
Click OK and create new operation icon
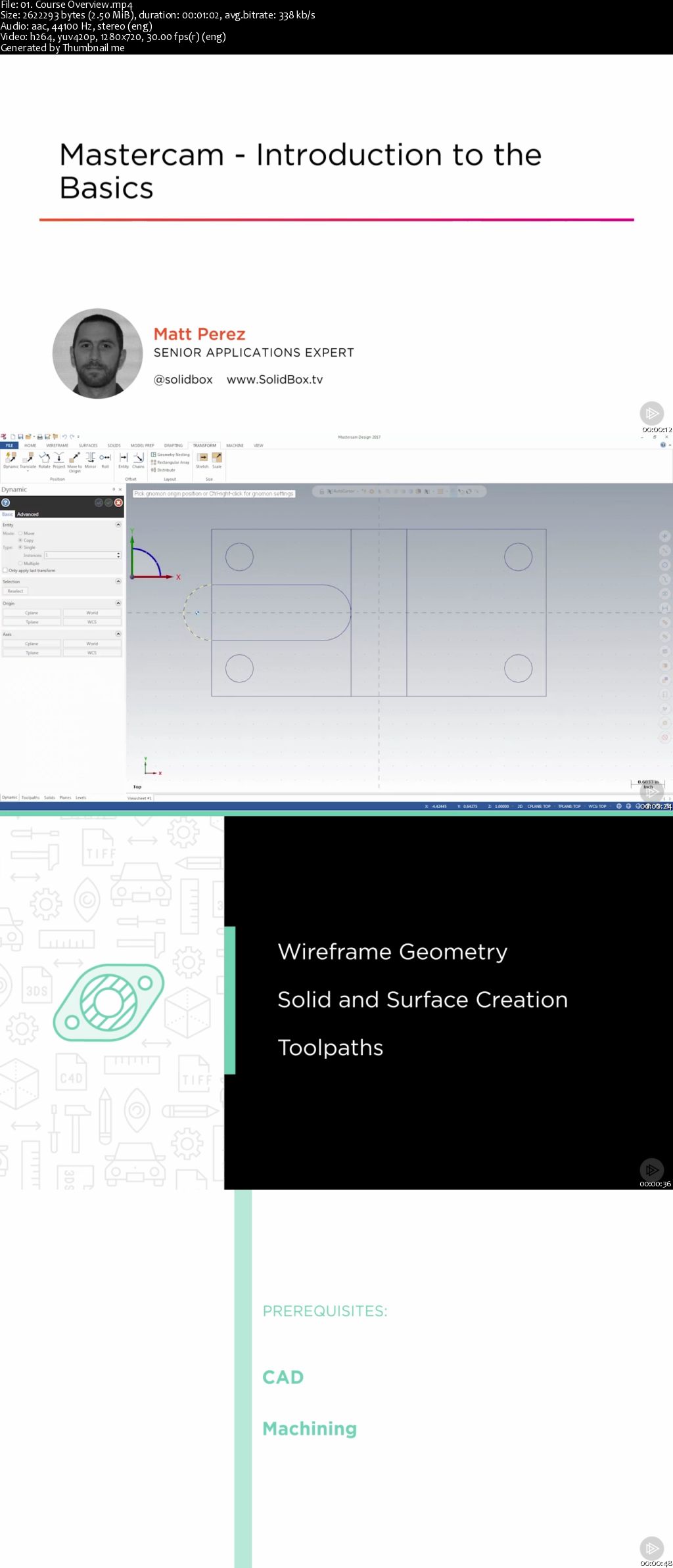[x=99, y=503]
